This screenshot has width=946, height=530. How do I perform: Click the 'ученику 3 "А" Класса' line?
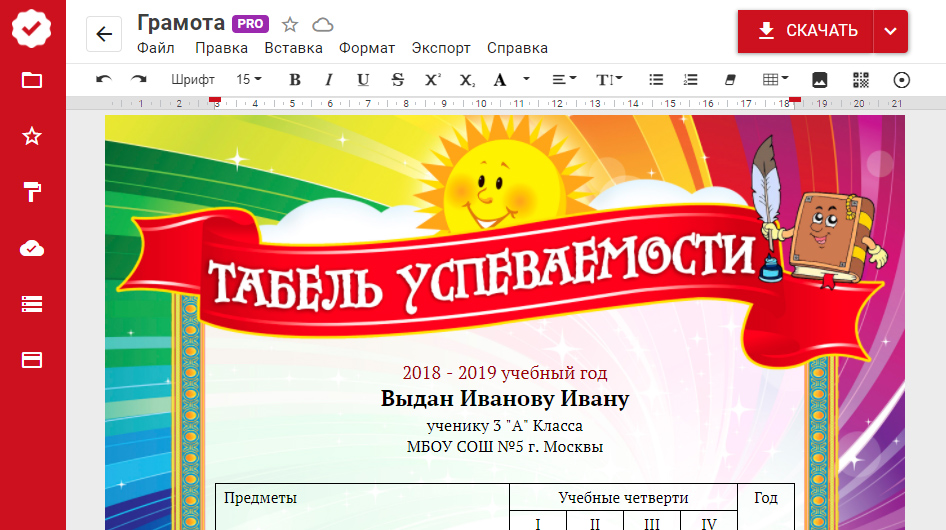point(504,426)
